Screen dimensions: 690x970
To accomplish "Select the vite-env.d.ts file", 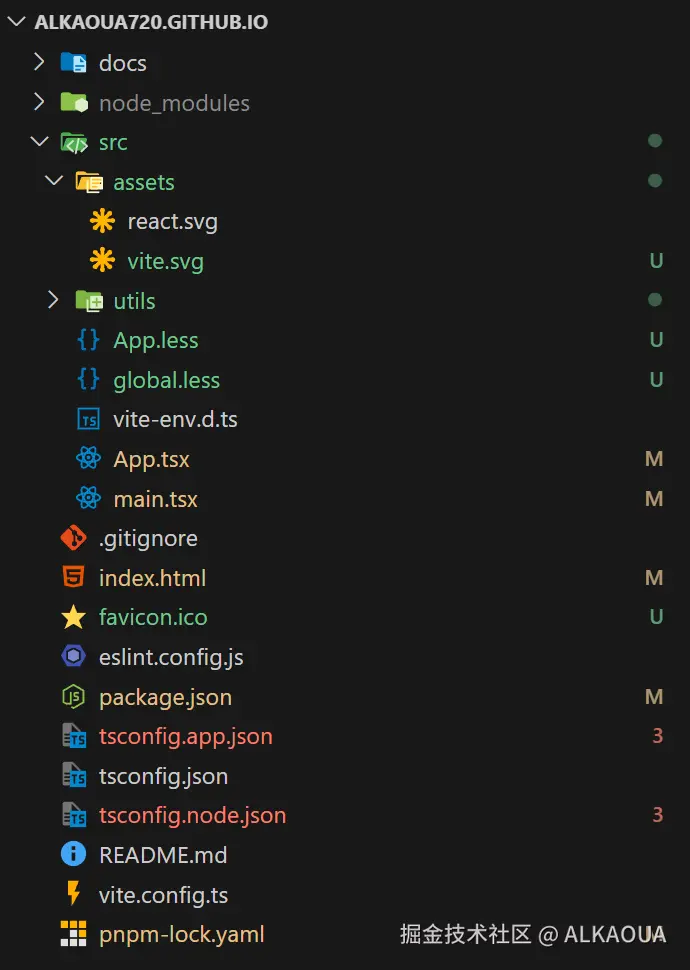I will pos(175,419).
